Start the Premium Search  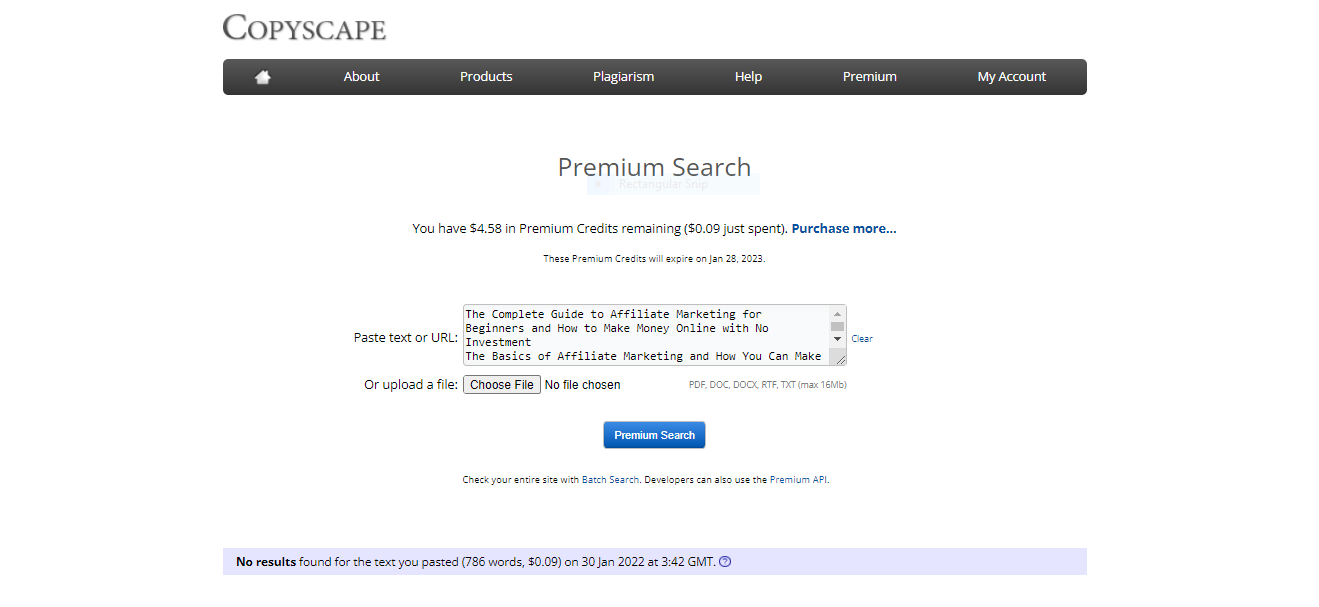click(x=654, y=434)
